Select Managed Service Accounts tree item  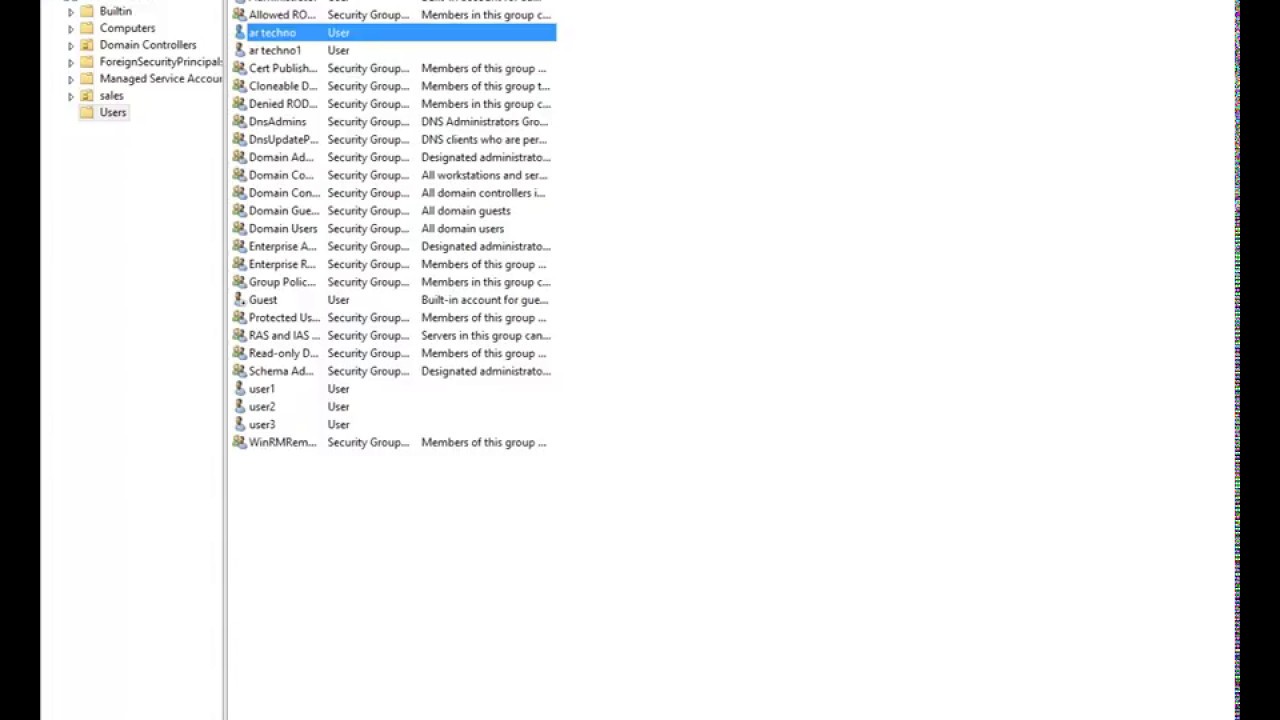click(160, 78)
